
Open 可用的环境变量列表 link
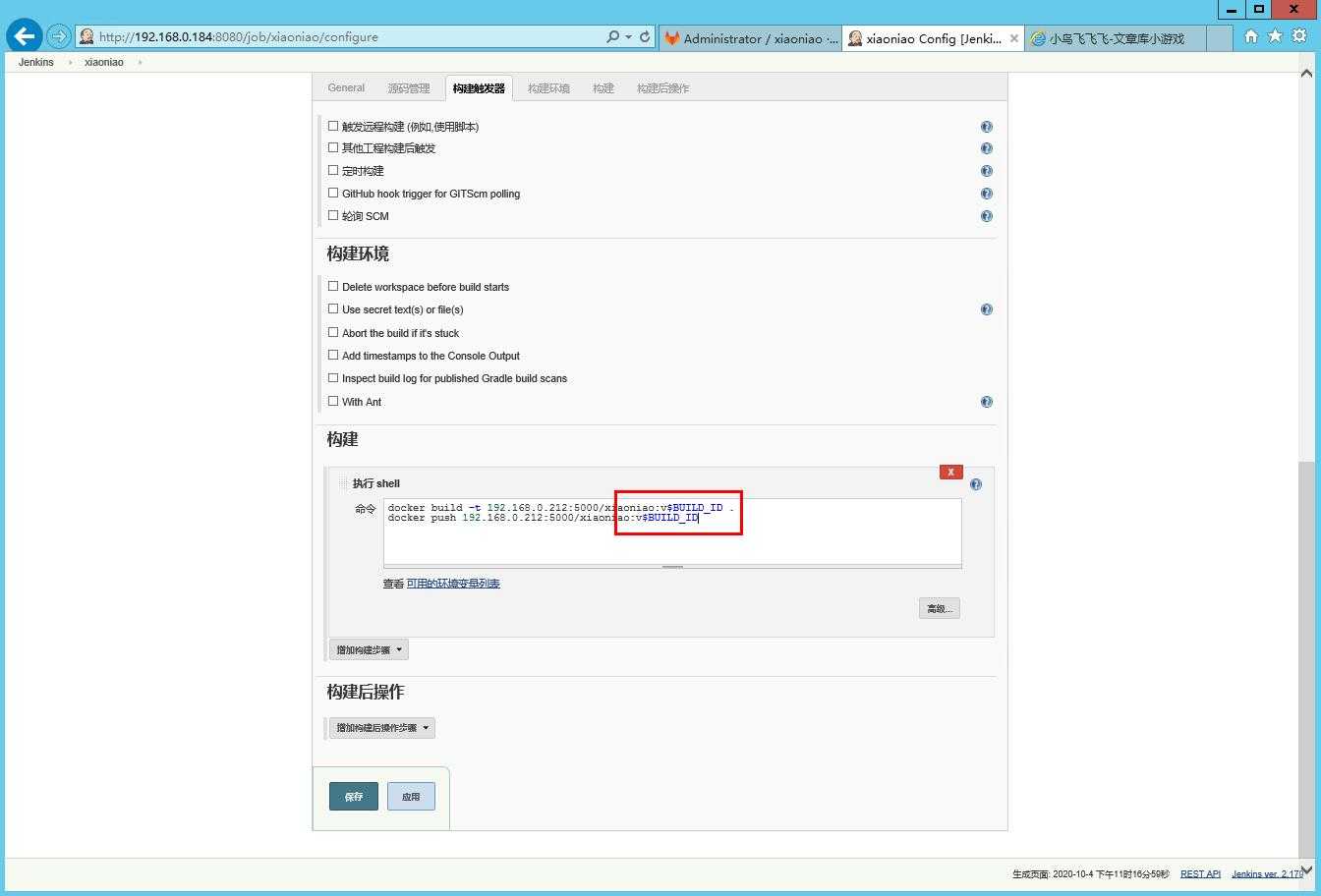coord(453,584)
